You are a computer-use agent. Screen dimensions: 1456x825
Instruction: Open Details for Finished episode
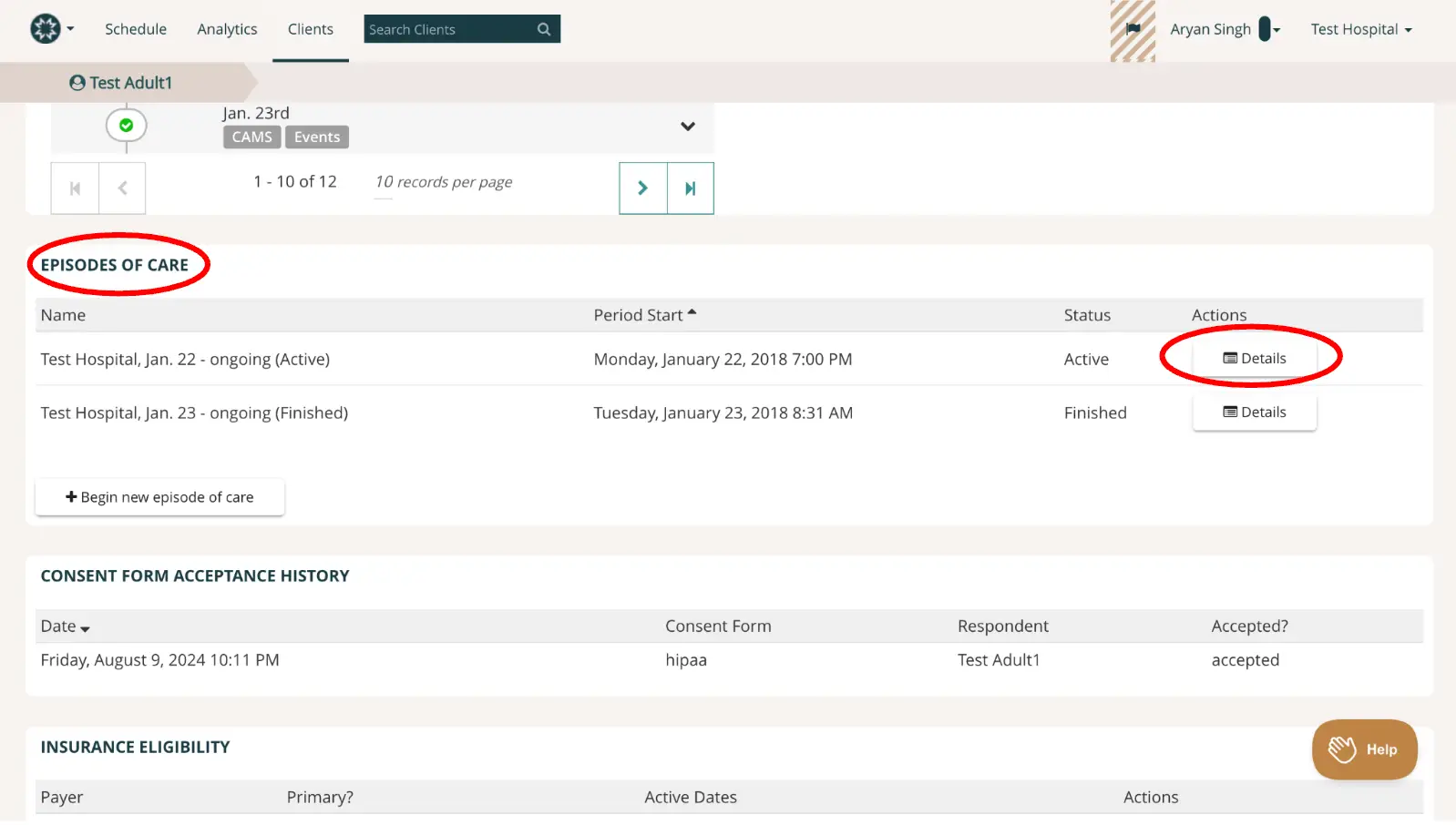click(1254, 412)
